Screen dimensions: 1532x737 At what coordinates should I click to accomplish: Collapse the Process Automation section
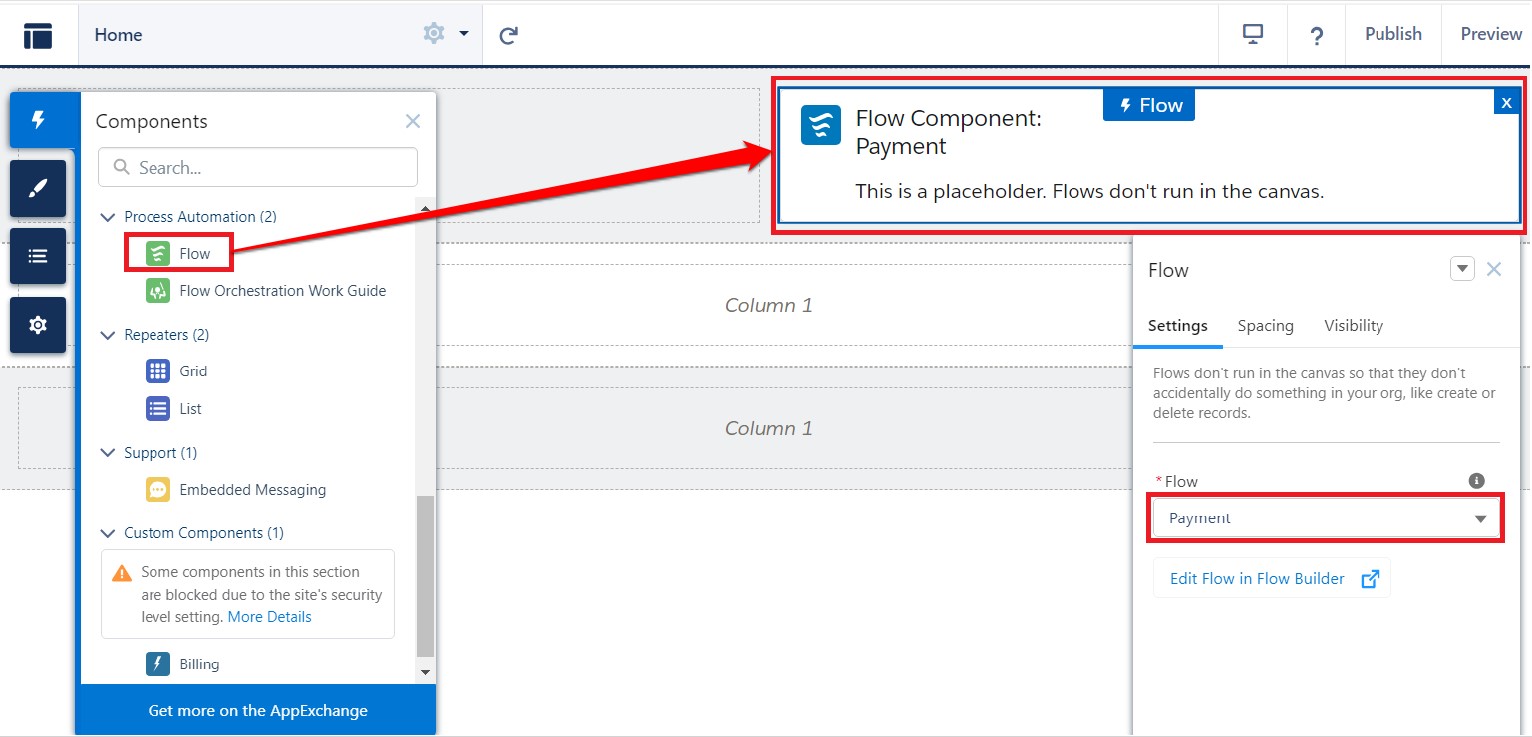point(108,217)
